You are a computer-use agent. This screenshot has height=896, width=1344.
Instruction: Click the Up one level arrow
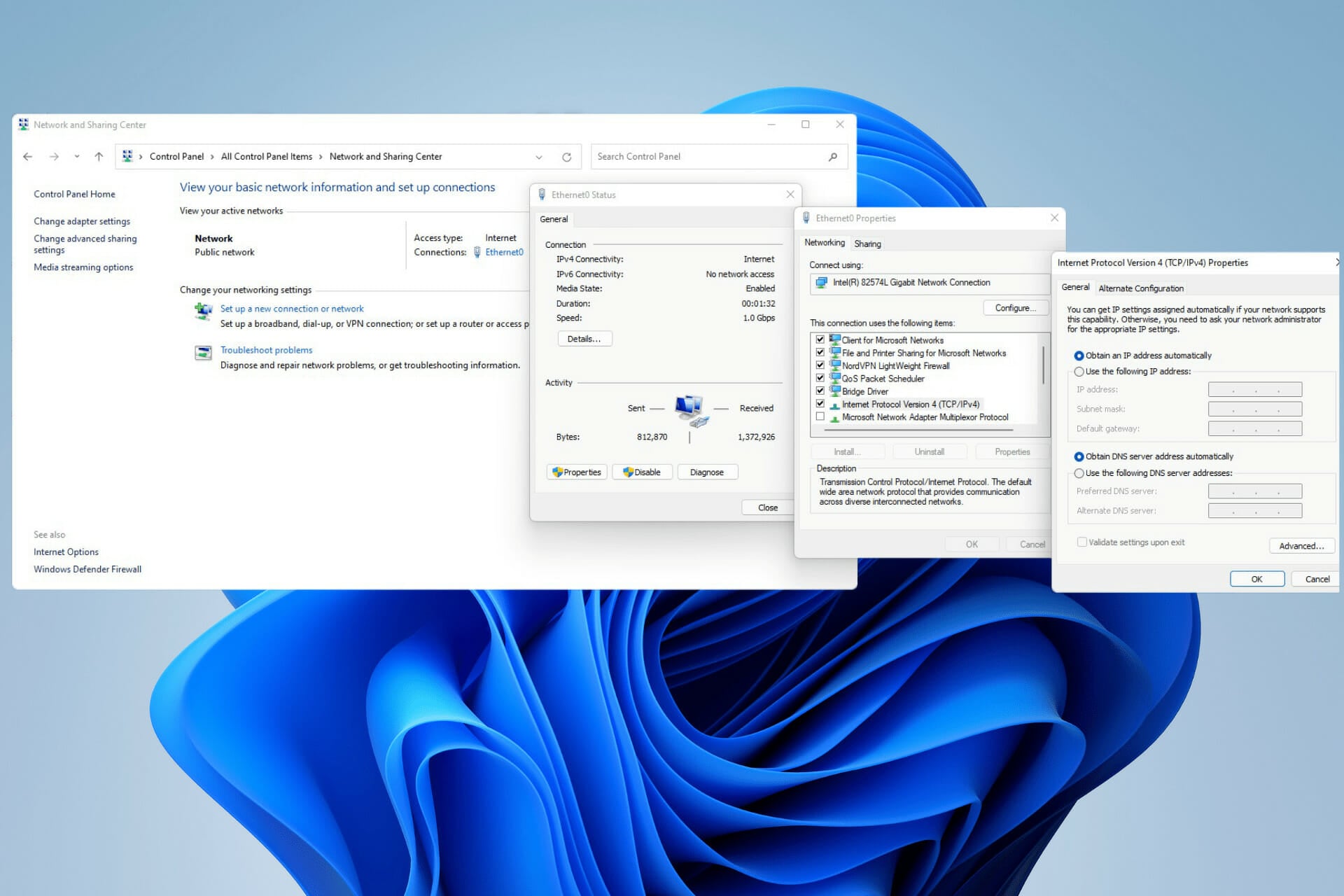97,156
